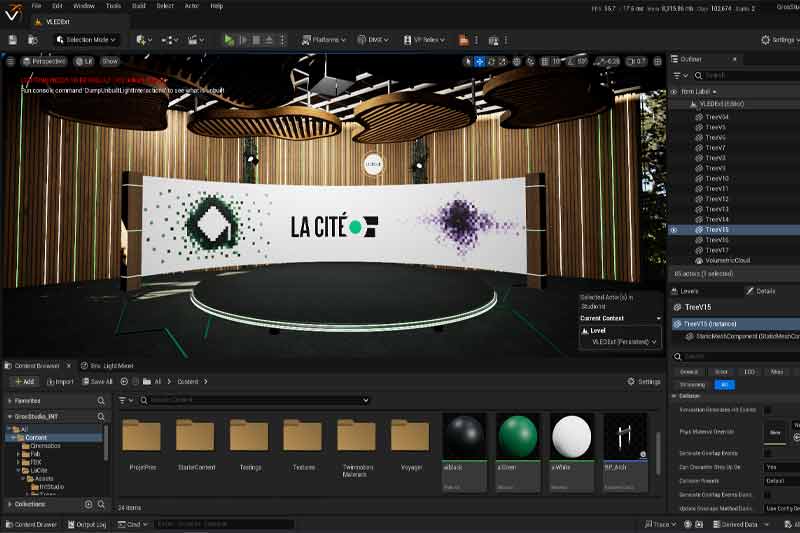Click the Eject from player icon
Screen dimensions: 800x533
point(268,40)
